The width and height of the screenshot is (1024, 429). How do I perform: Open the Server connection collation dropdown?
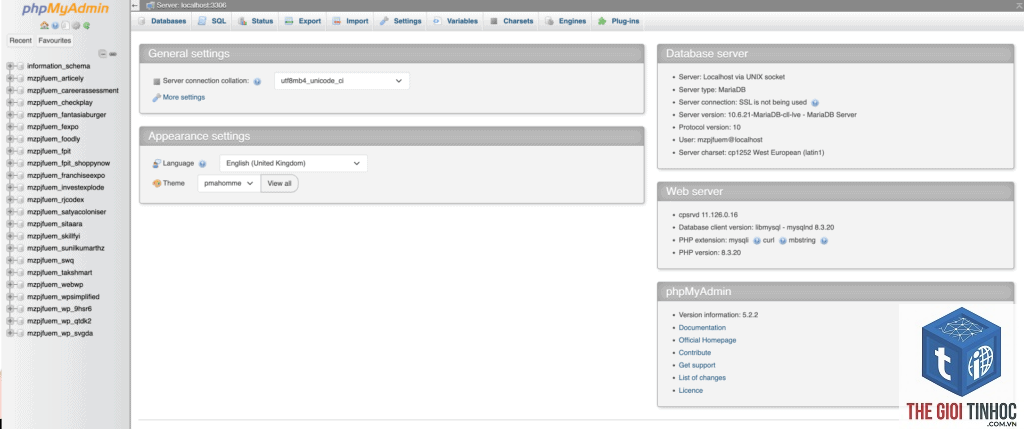(x=342, y=81)
